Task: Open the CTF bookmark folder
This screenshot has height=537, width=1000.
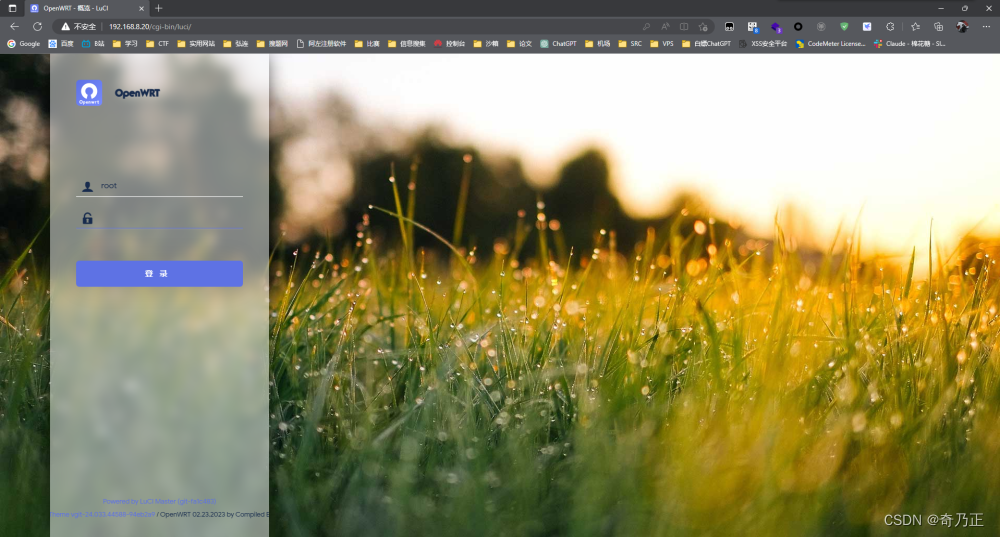Action: coord(158,44)
